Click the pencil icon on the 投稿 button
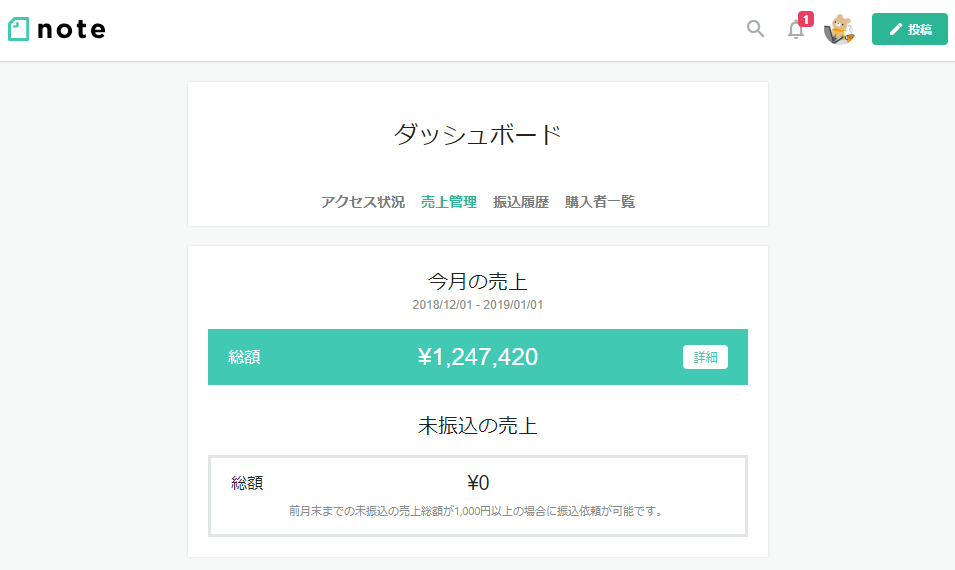This screenshot has width=955, height=570. pos(896,30)
